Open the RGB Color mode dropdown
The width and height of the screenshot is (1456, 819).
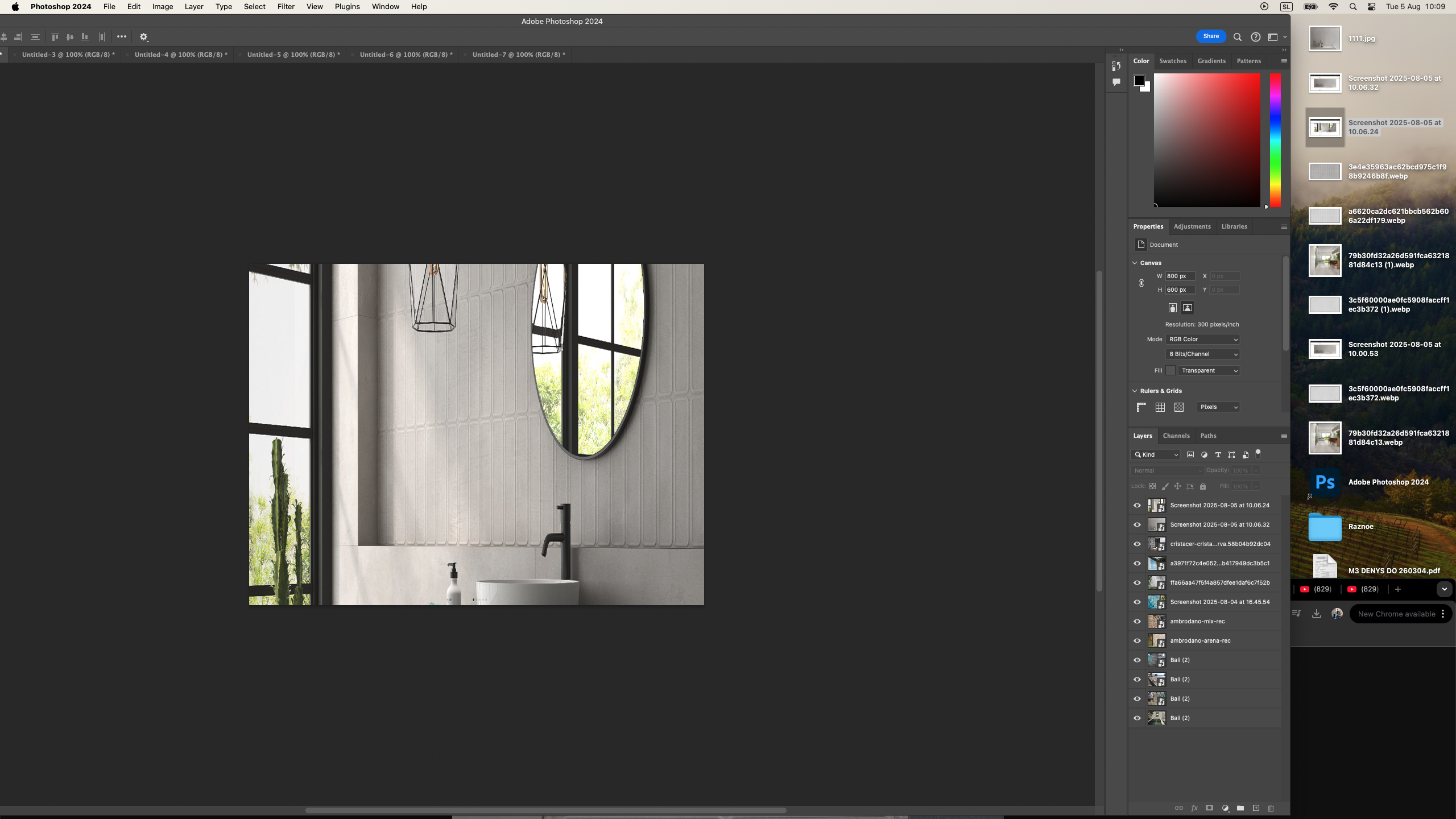click(x=1202, y=339)
